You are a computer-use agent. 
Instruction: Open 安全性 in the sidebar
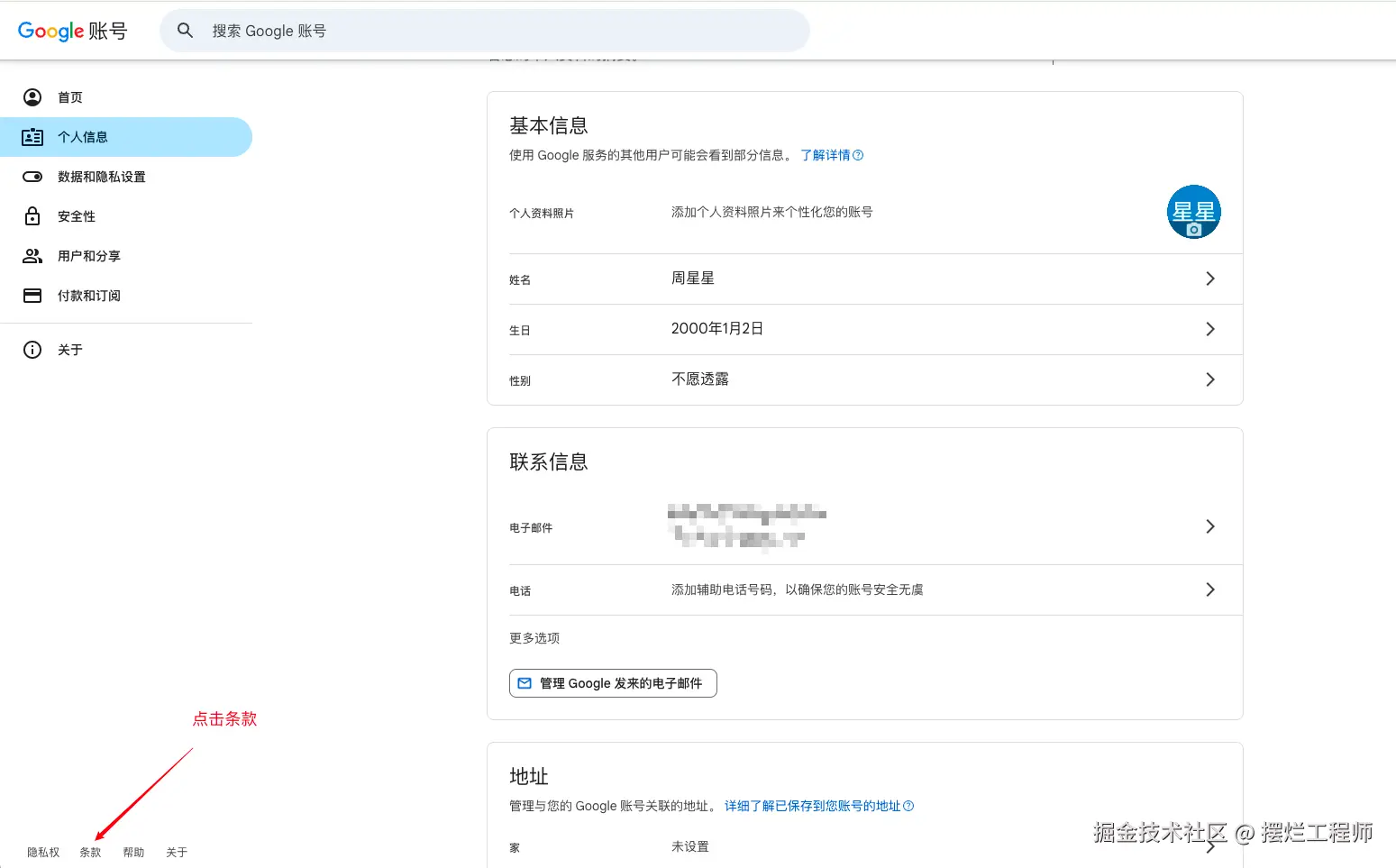[126, 216]
